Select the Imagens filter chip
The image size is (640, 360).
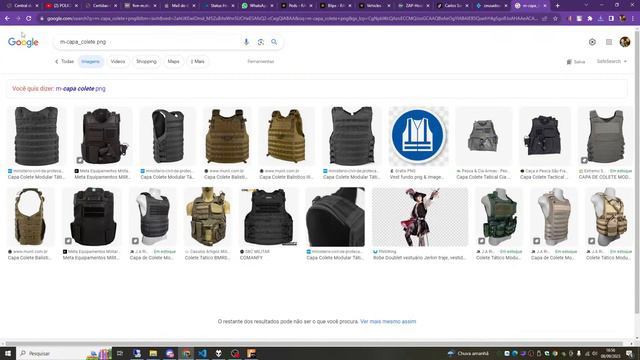point(91,62)
